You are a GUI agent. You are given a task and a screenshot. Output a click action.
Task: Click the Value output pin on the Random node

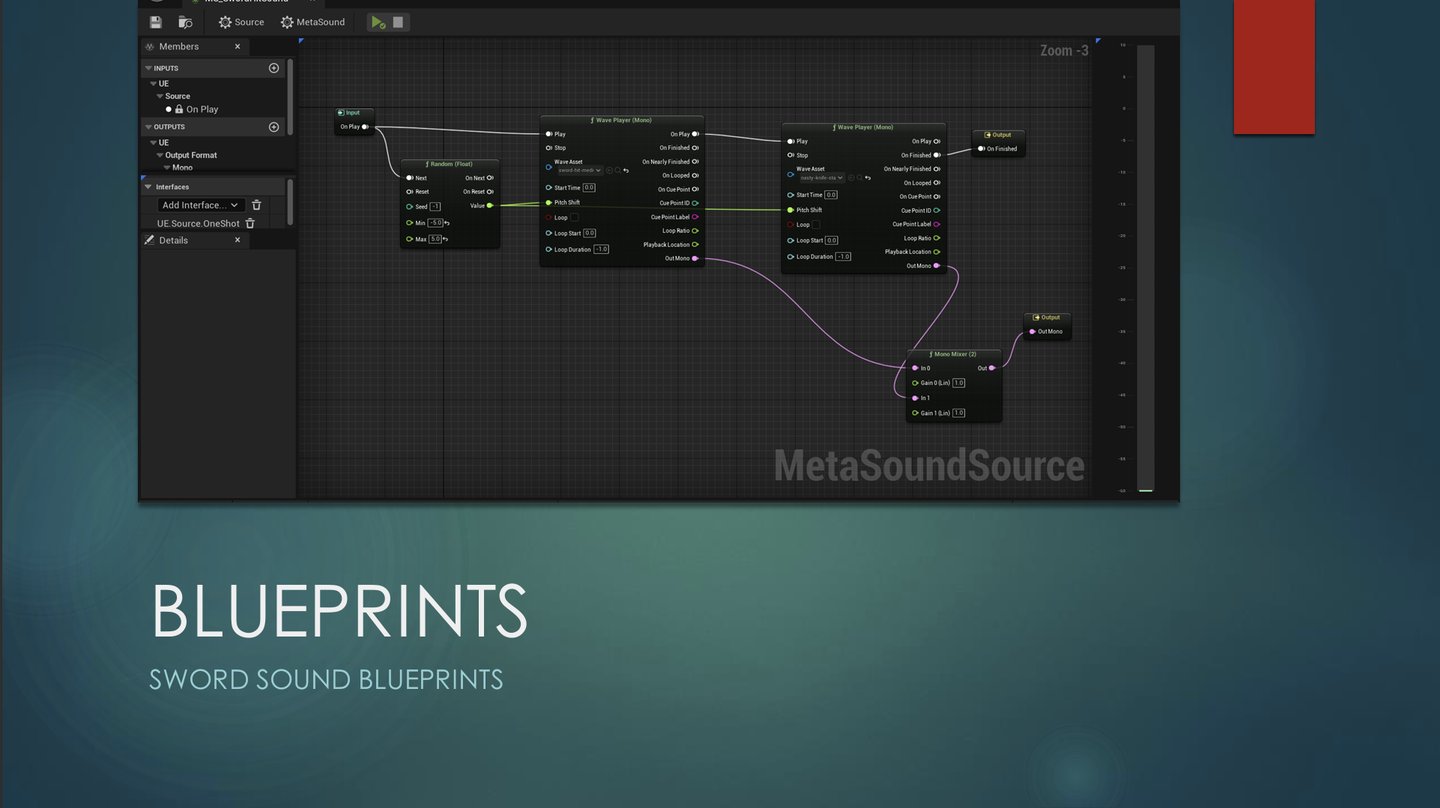[490, 205]
